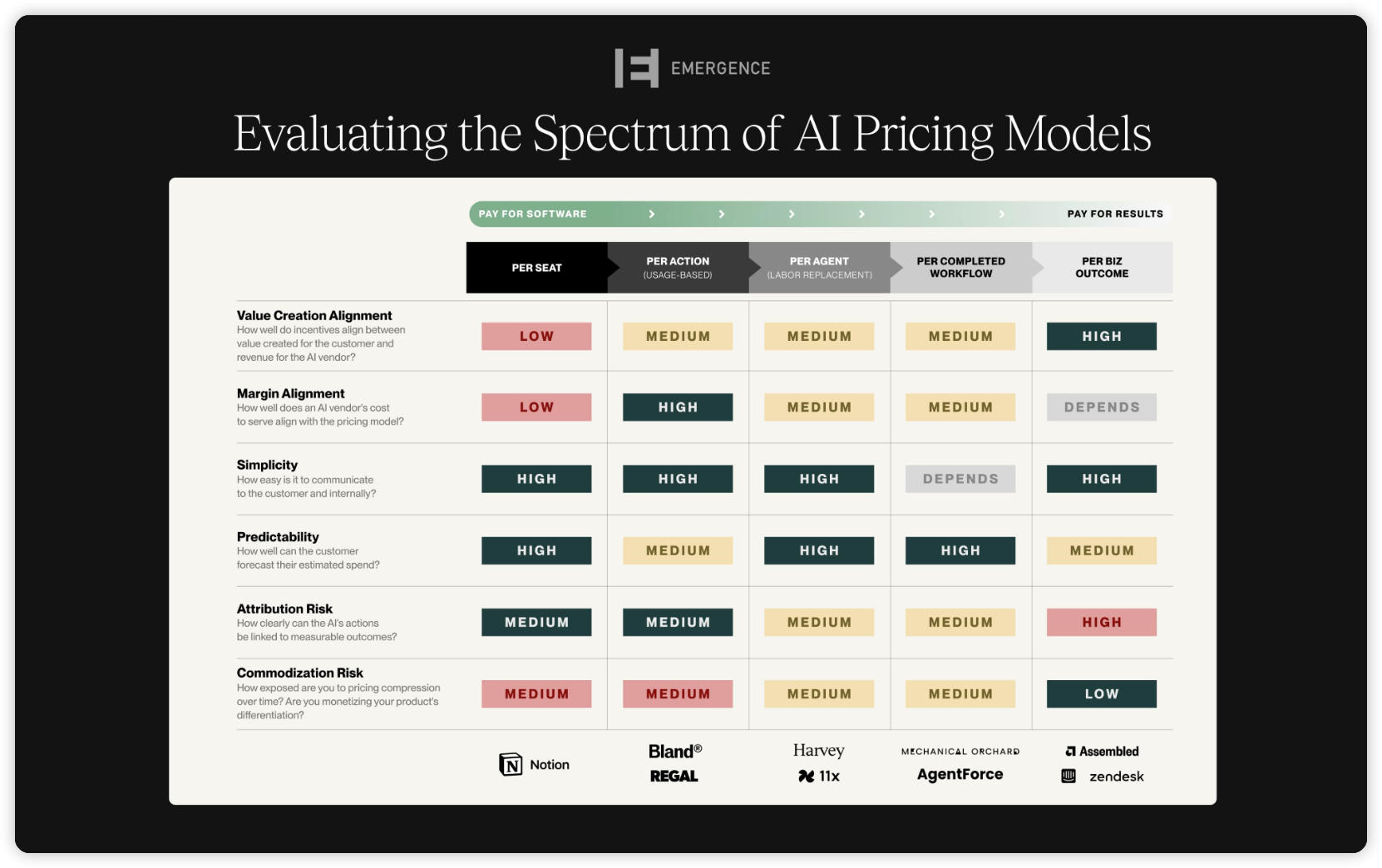Click the Notion logo icon
Screen dimensions: 1382x868
tap(511, 764)
